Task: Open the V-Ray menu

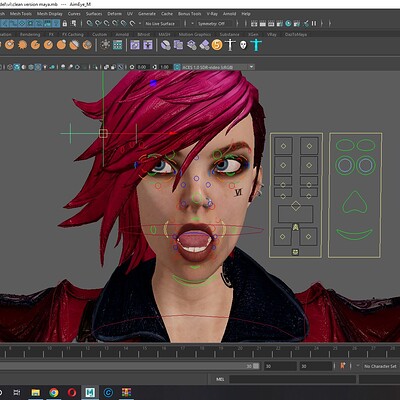Action: [212, 14]
